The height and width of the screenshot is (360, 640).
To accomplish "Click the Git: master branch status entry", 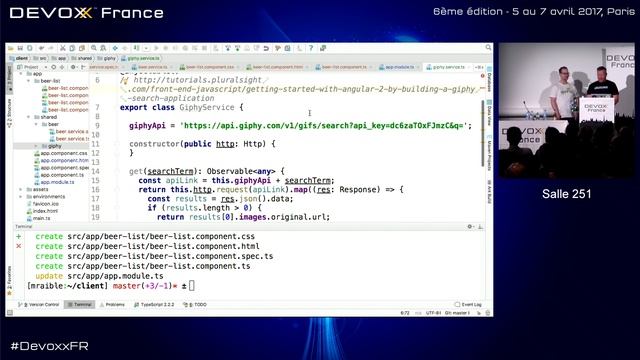I will (457, 313).
